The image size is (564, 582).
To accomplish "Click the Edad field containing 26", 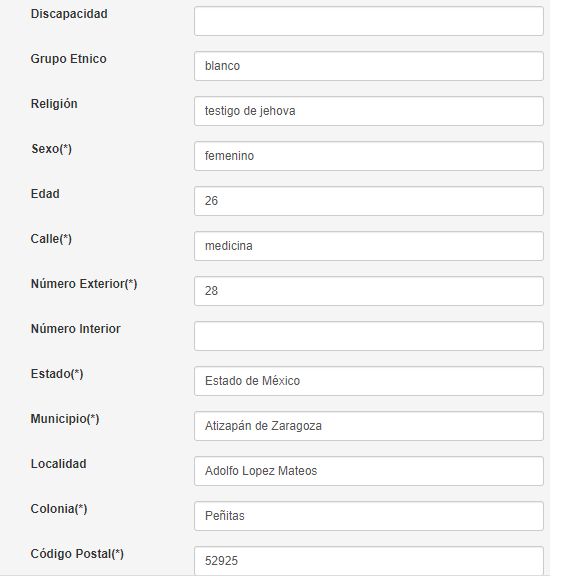I will click(x=369, y=201).
